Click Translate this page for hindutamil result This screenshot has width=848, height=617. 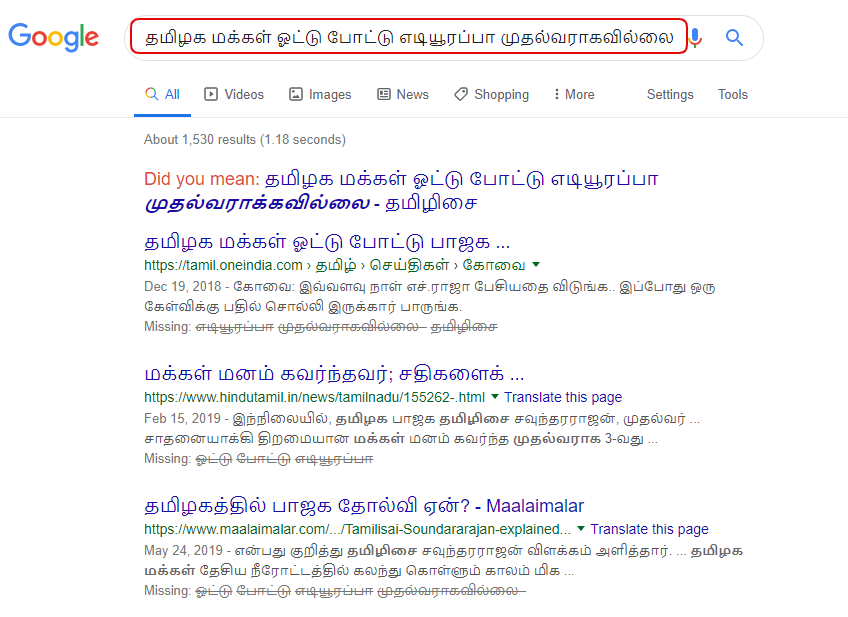click(x=563, y=397)
